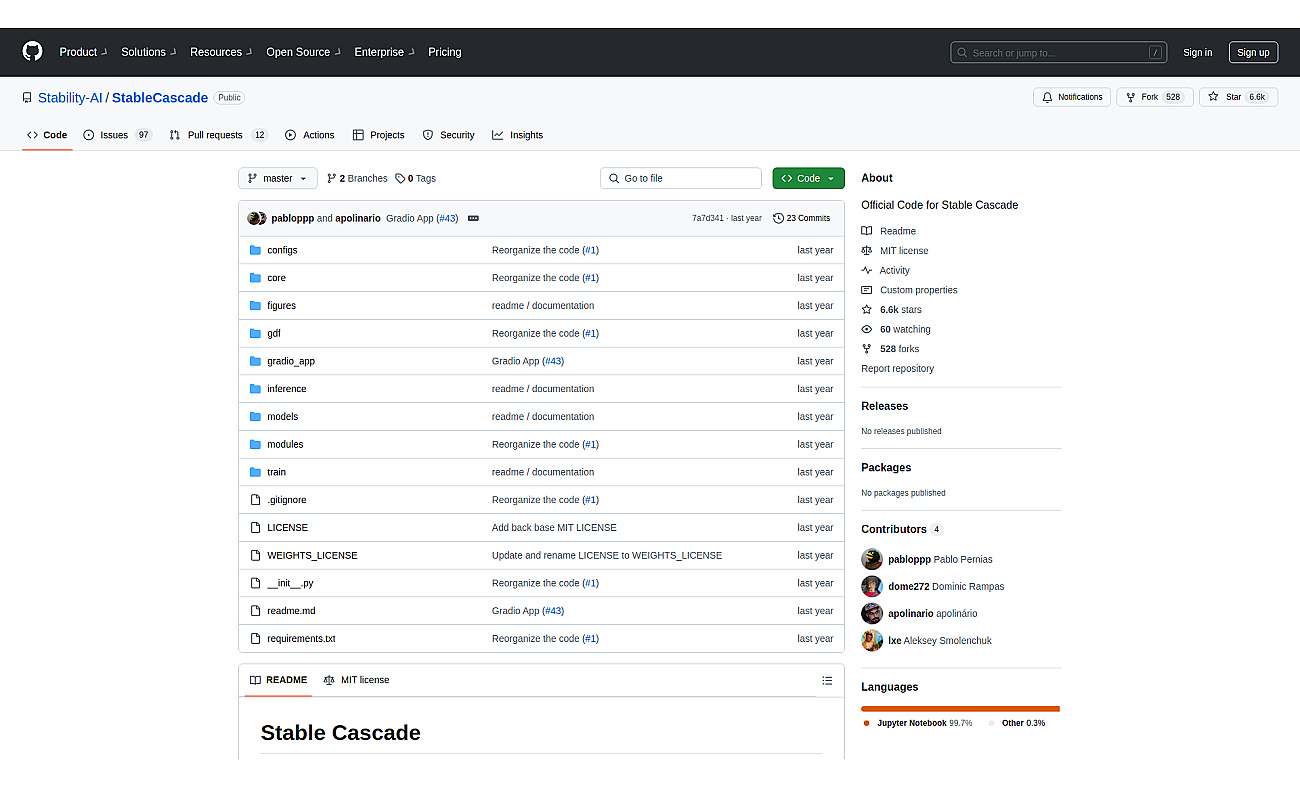Click pabloppp contributor avatar

[872, 559]
